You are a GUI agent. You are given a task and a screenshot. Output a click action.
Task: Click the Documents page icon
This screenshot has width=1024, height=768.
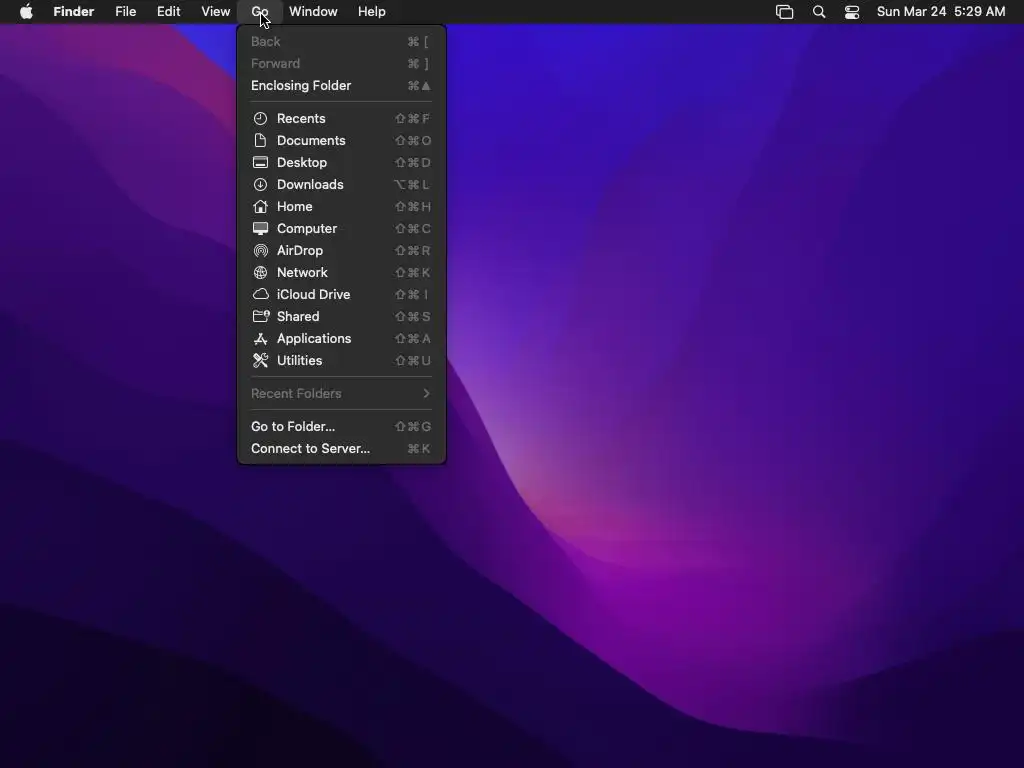click(261, 140)
